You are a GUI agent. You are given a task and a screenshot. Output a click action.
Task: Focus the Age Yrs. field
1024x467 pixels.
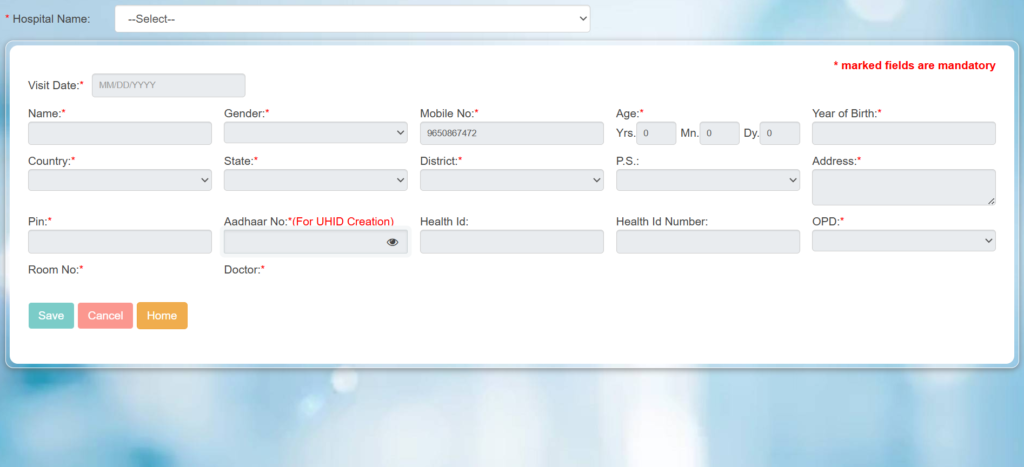tap(656, 133)
